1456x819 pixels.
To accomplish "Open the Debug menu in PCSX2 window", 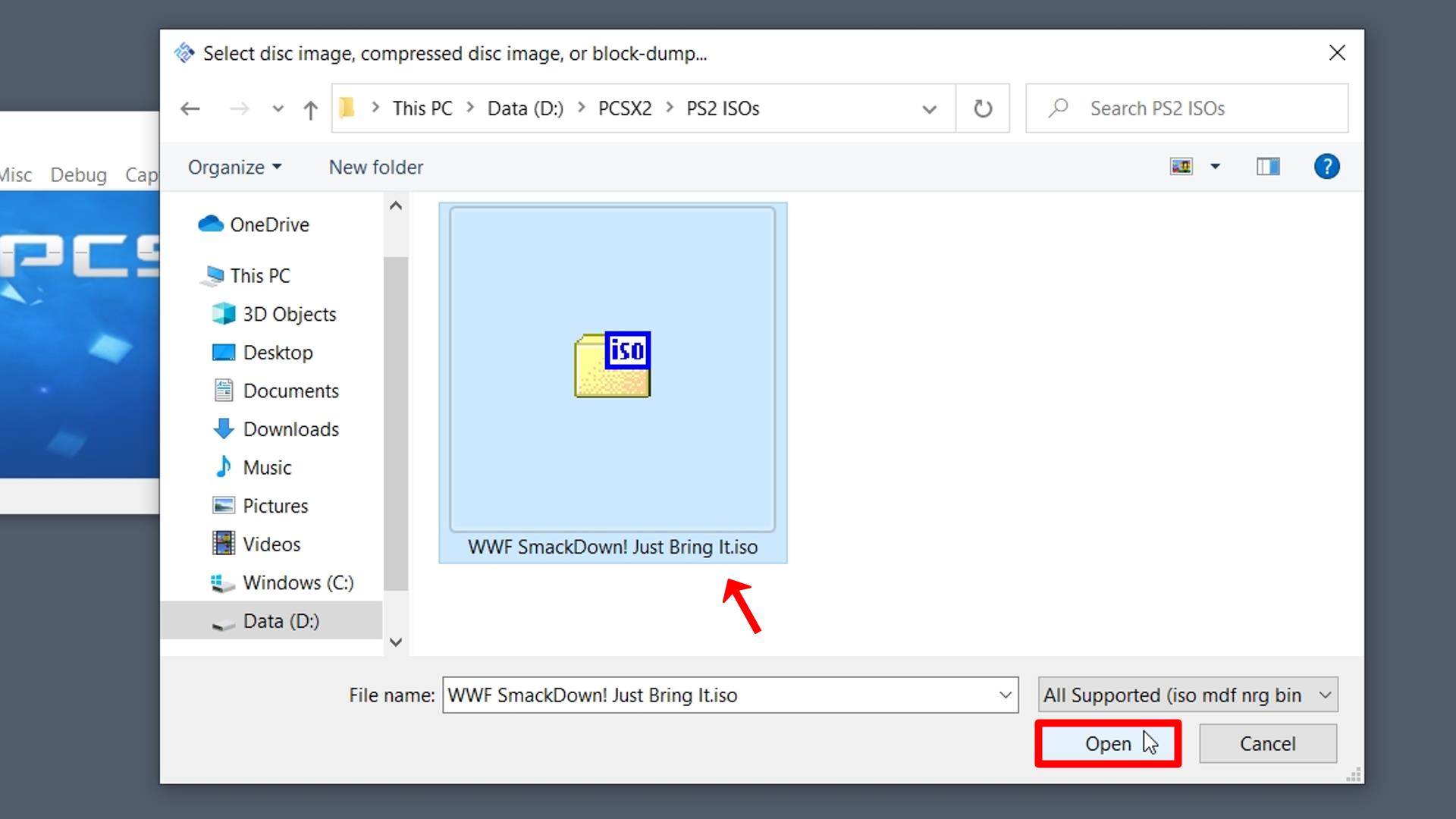I will point(78,175).
